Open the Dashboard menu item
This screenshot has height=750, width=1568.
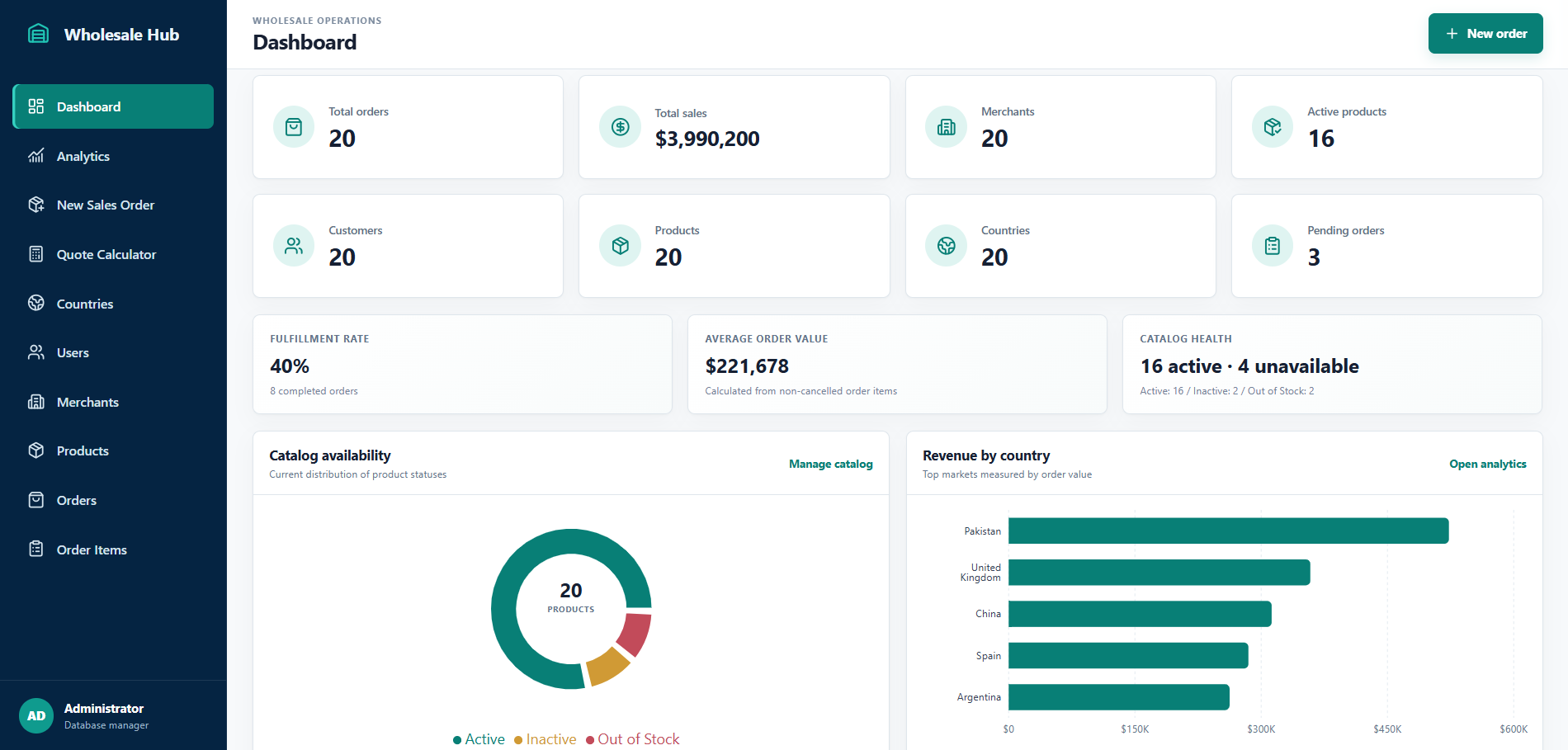(113, 106)
